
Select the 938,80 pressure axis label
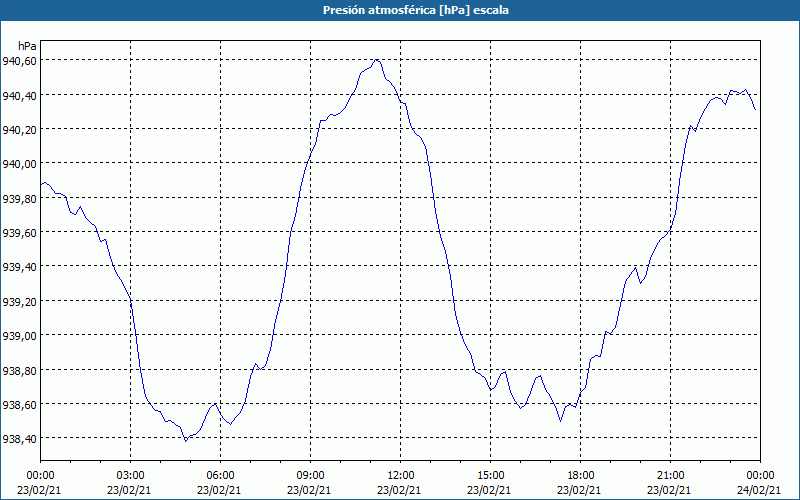click(x=19, y=370)
